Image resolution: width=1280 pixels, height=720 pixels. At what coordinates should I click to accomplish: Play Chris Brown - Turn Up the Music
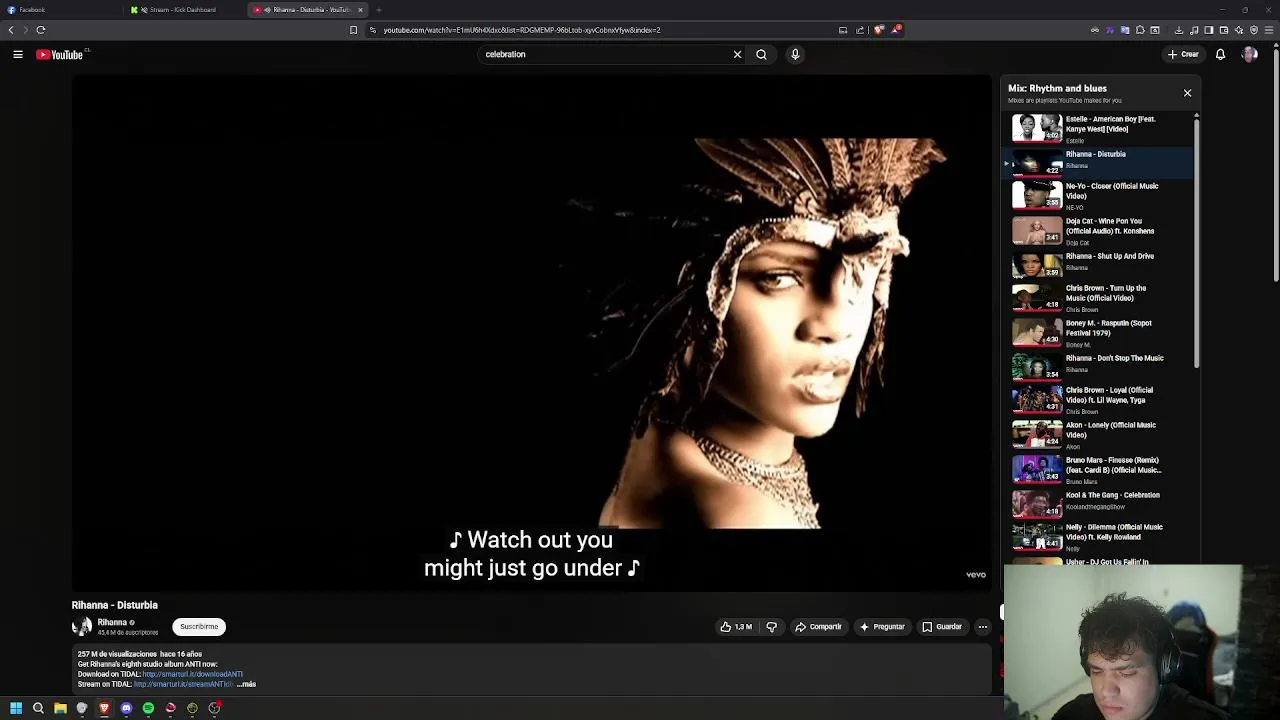coord(1100,298)
